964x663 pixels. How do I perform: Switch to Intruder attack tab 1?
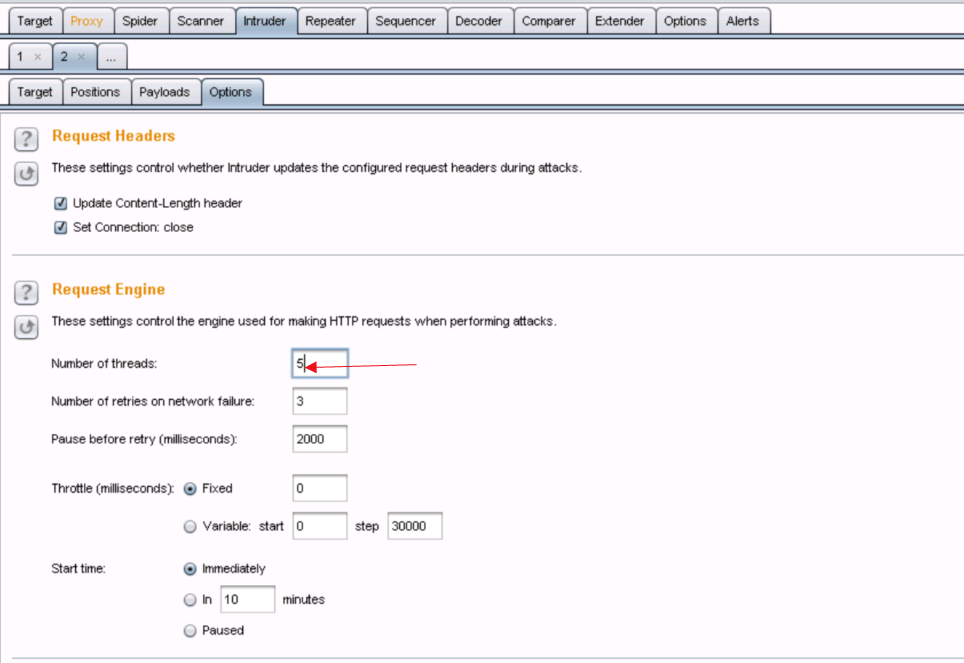[20, 57]
